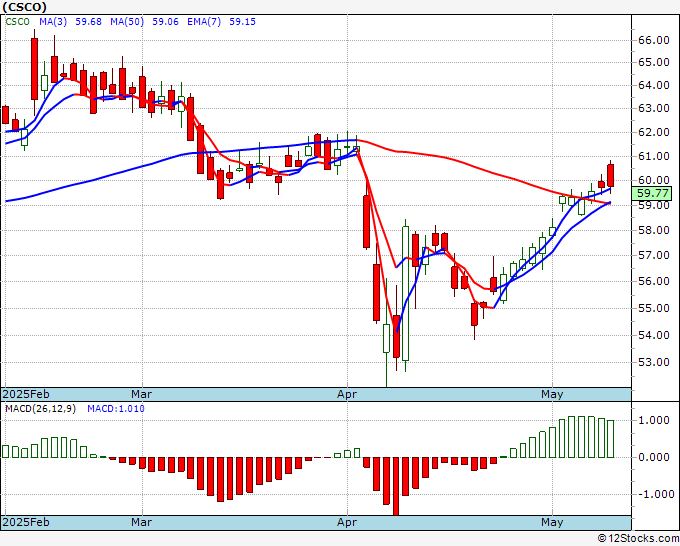Click the deepest red MACD bar in April
Screen dimensions: 680x546
point(396,486)
